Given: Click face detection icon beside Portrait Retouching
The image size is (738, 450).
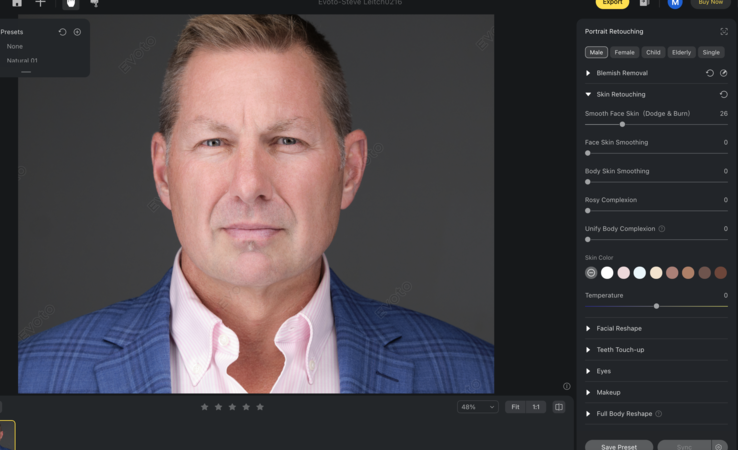Looking at the screenshot, I should [723, 32].
